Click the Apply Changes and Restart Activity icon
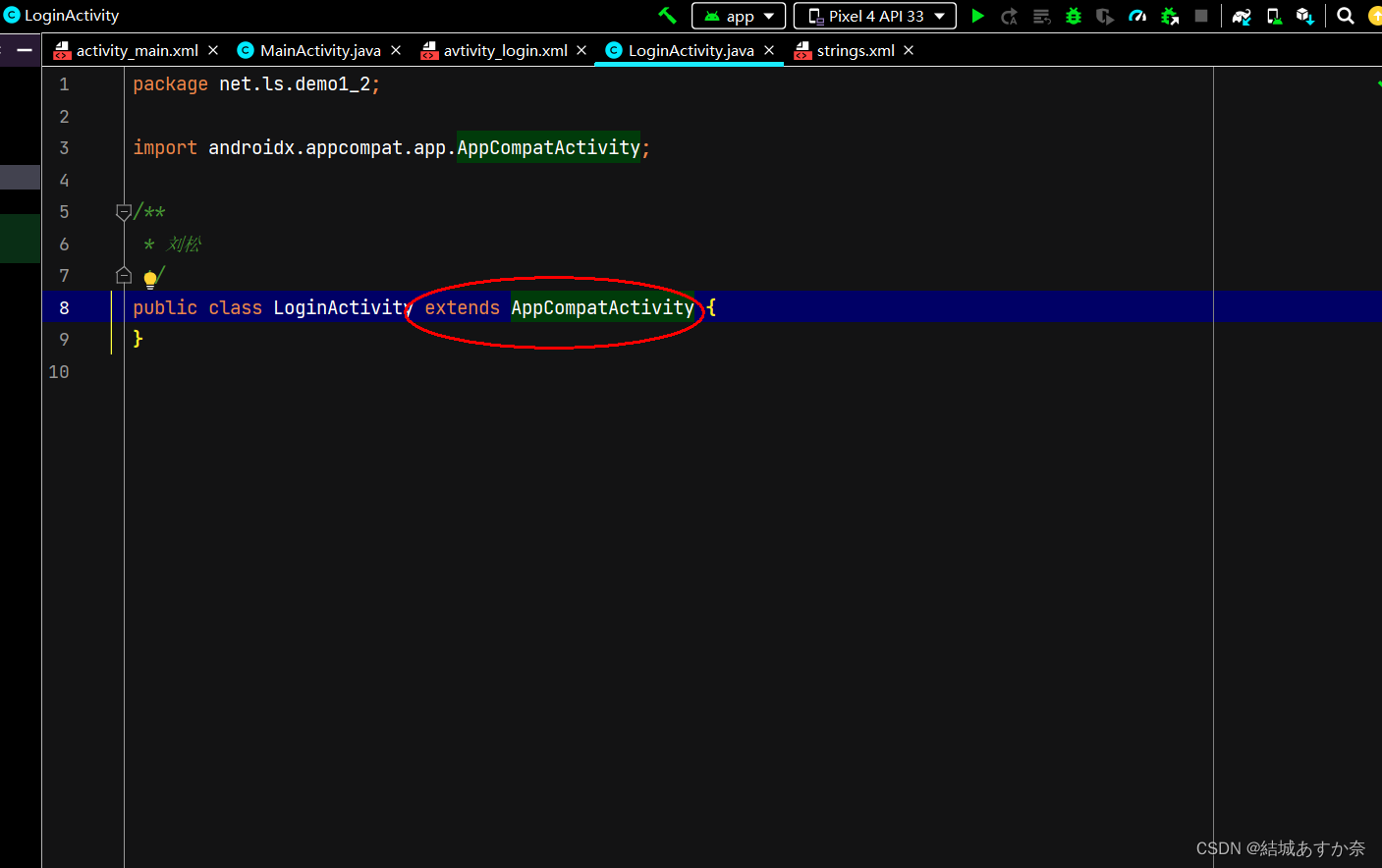Screen dimensions: 1382x868 tap(1009, 16)
